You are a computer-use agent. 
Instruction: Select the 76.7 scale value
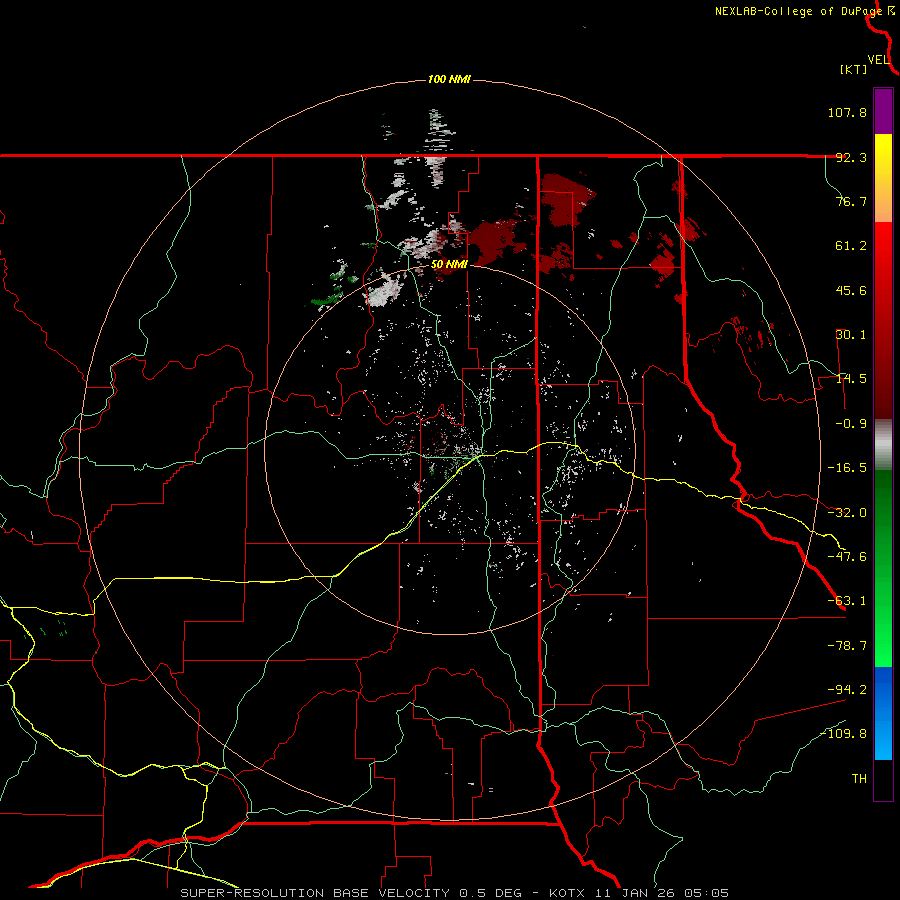point(851,201)
